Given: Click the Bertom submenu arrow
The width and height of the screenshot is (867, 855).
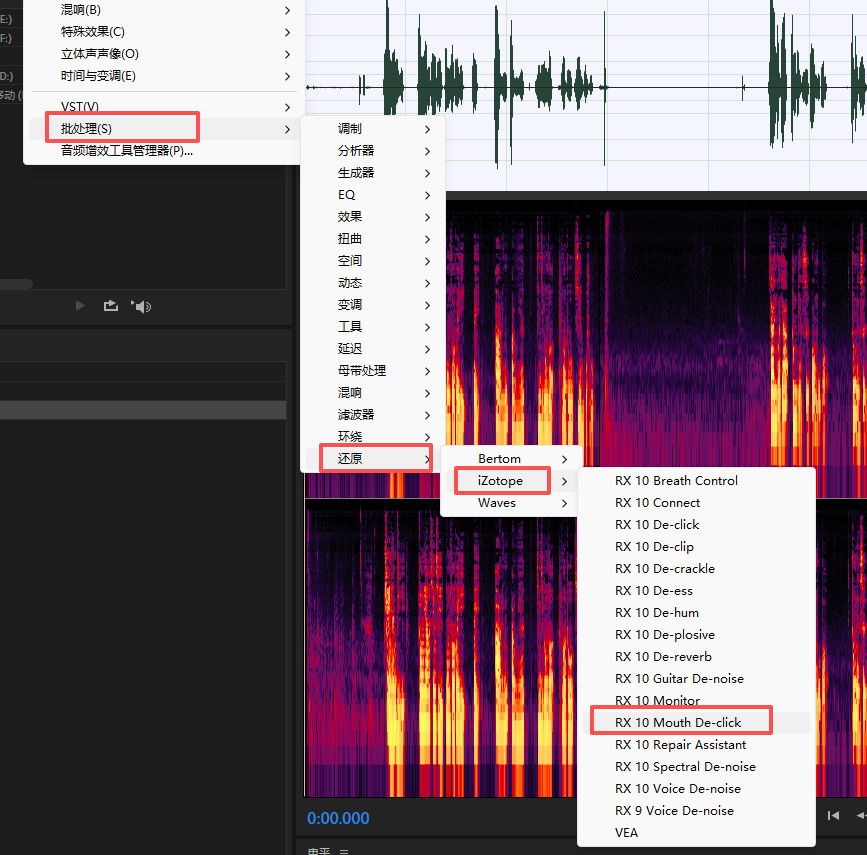Looking at the screenshot, I should (x=564, y=460).
